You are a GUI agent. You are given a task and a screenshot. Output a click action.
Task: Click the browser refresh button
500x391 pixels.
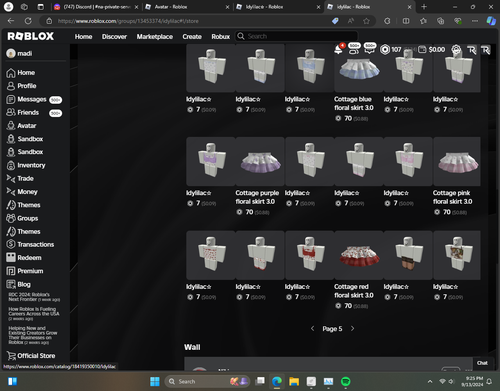(28, 21)
